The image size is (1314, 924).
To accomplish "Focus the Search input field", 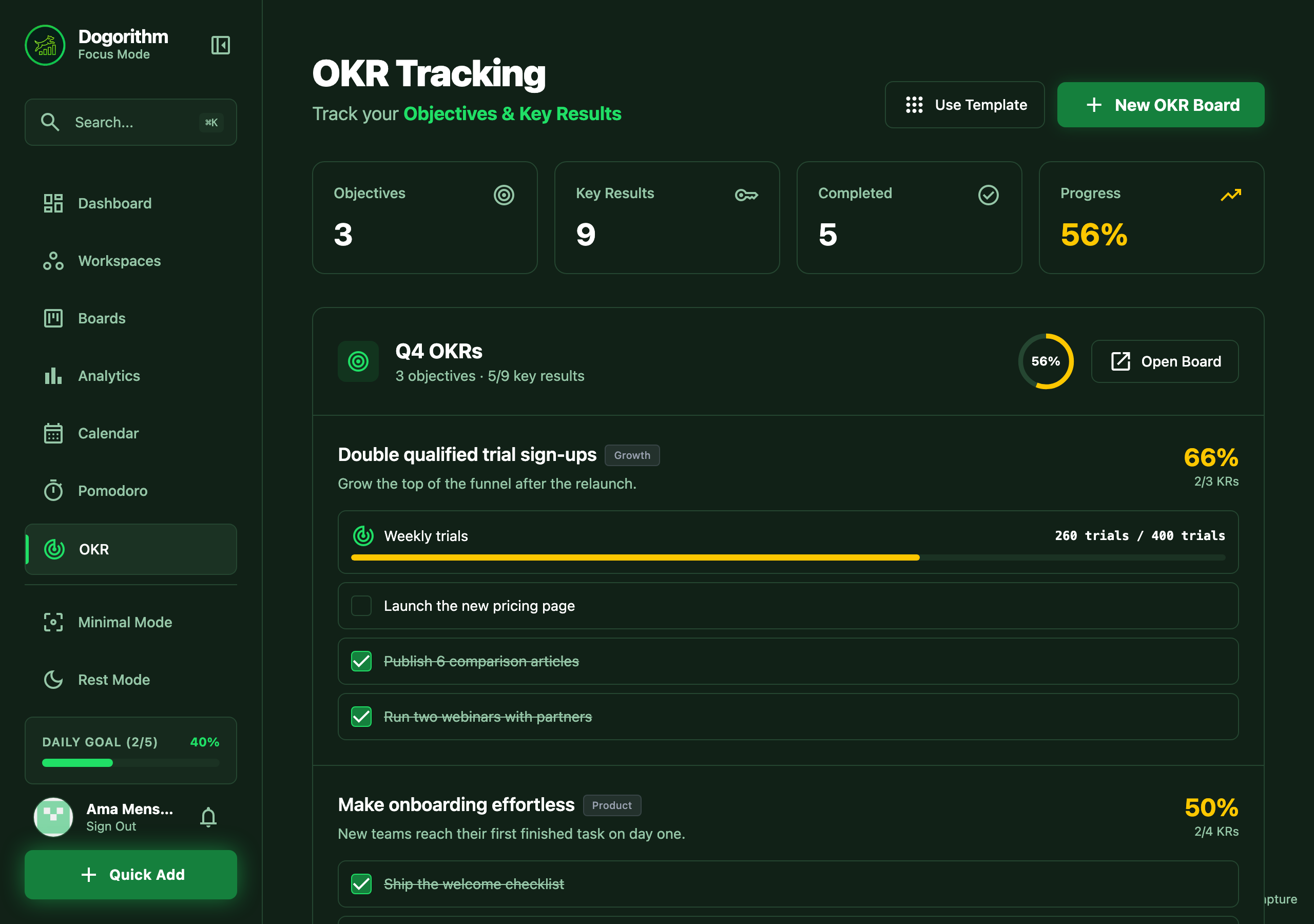I will click(130, 122).
